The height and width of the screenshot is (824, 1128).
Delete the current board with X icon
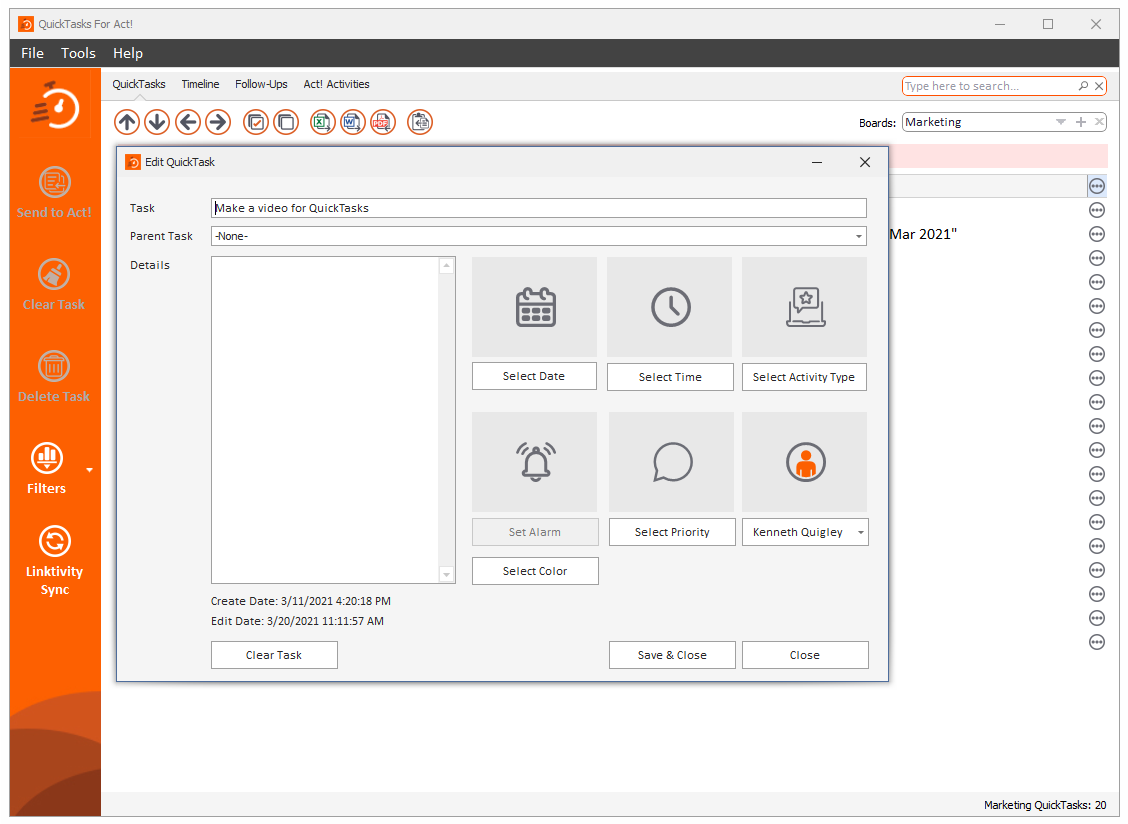1099,122
